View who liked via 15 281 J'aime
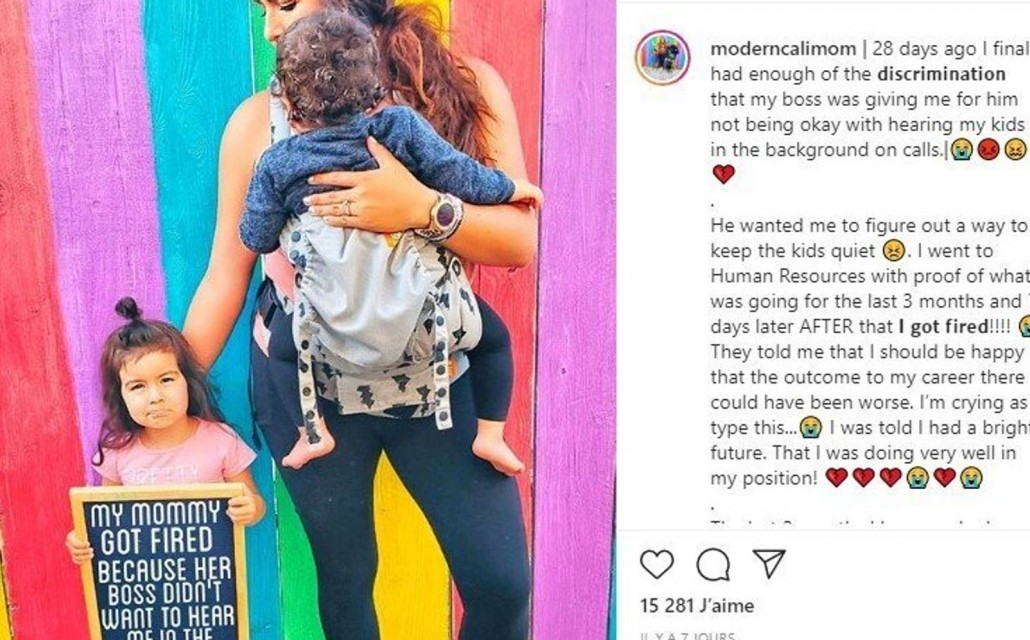 (x=697, y=606)
